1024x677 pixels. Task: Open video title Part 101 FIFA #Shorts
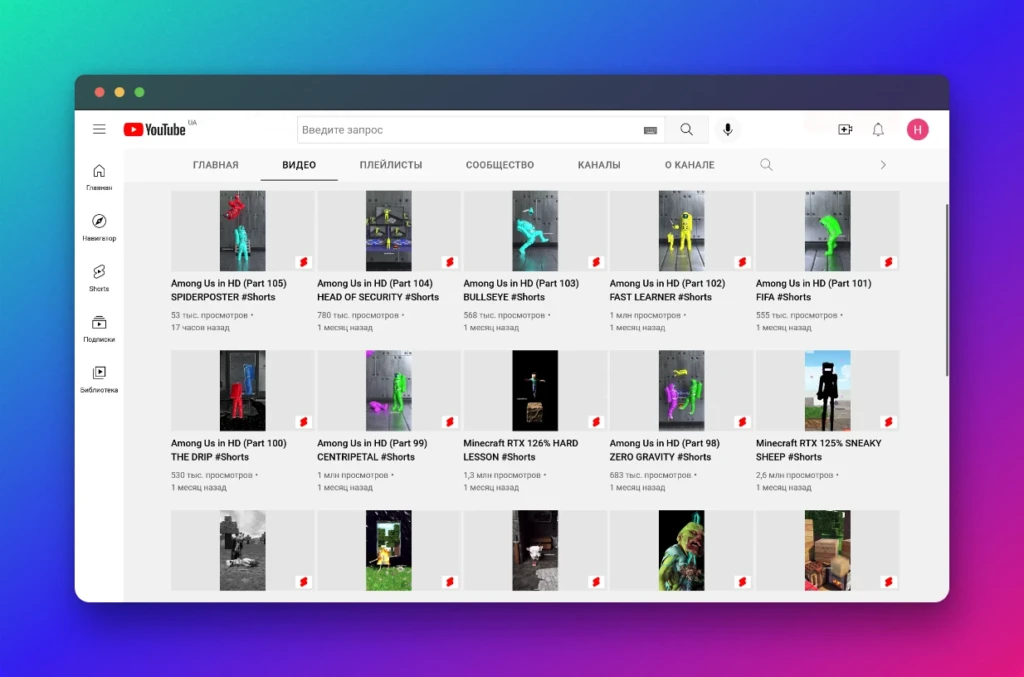[x=814, y=290]
